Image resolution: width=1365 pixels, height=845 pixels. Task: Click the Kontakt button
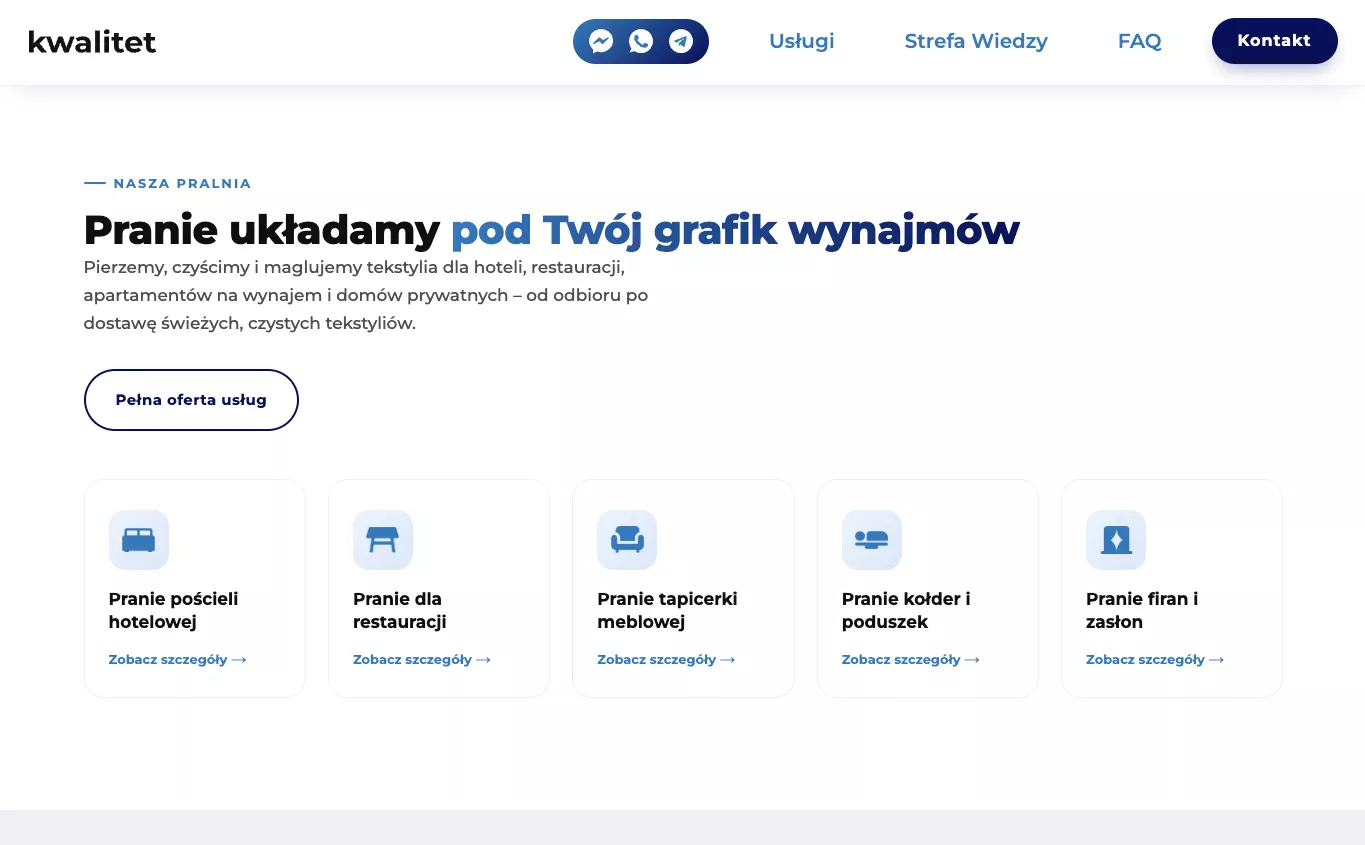[1274, 41]
